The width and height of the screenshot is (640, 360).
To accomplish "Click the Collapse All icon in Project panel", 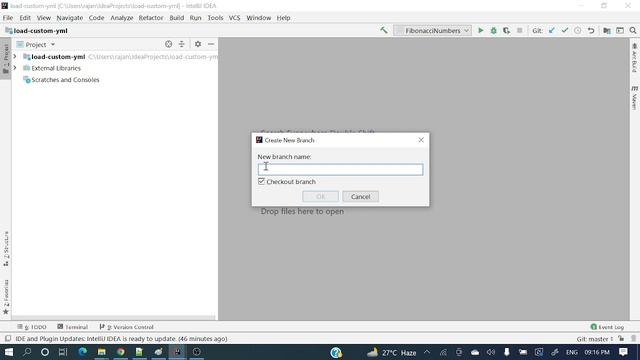I will pos(181,44).
